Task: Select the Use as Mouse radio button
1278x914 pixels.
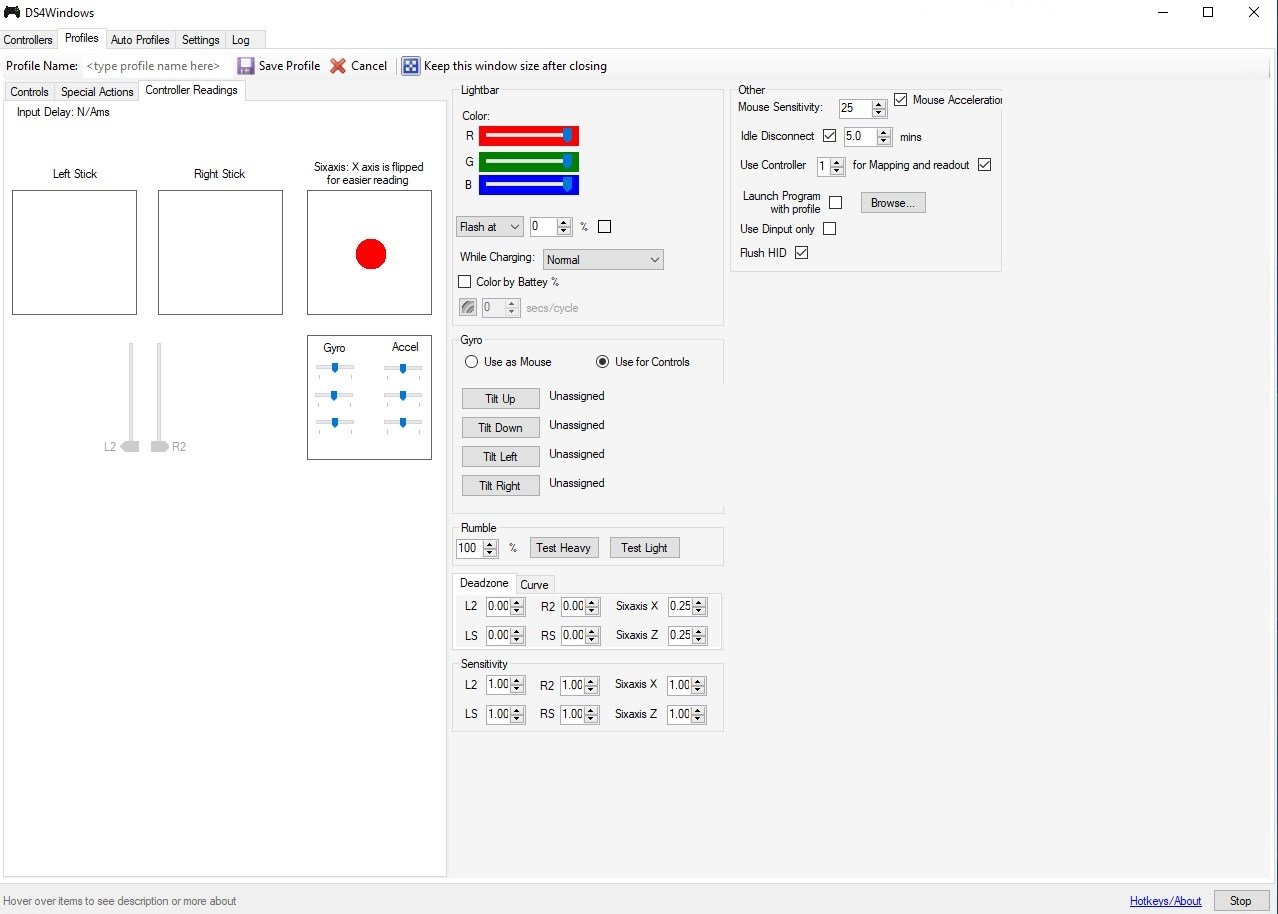Action: point(471,362)
